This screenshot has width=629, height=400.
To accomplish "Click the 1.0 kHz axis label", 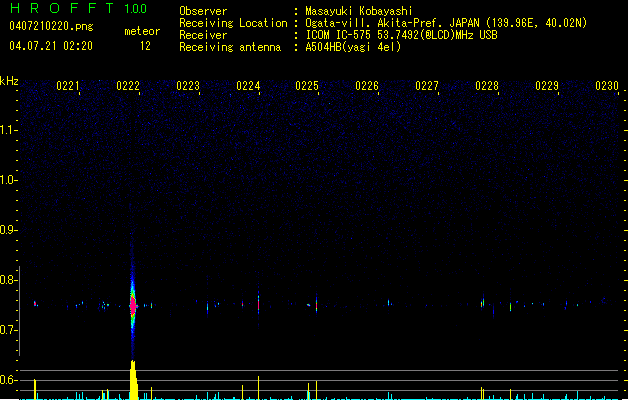I will 8,180.
